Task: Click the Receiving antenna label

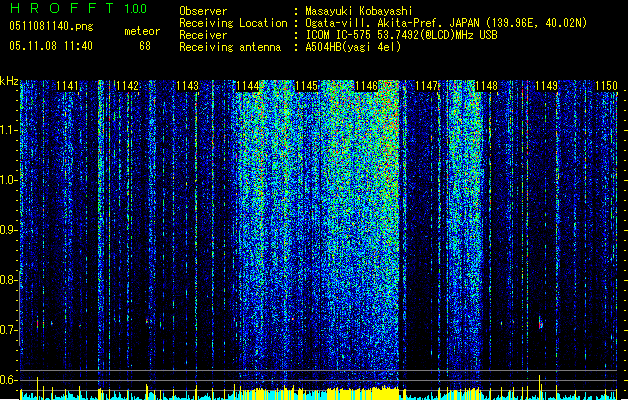Action: coord(230,47)
